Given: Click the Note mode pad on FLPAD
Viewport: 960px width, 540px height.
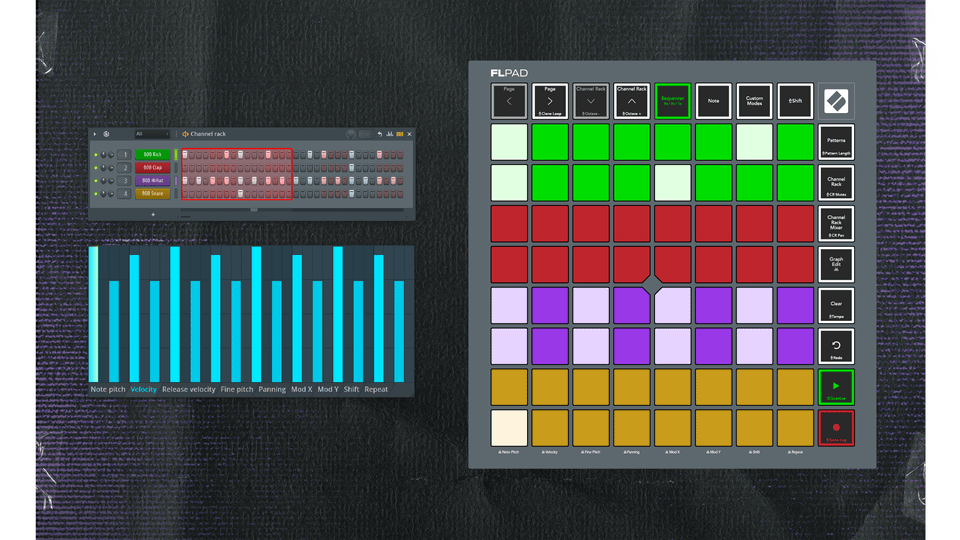Looking at the screenshot, I should click(x=713, y=101).
